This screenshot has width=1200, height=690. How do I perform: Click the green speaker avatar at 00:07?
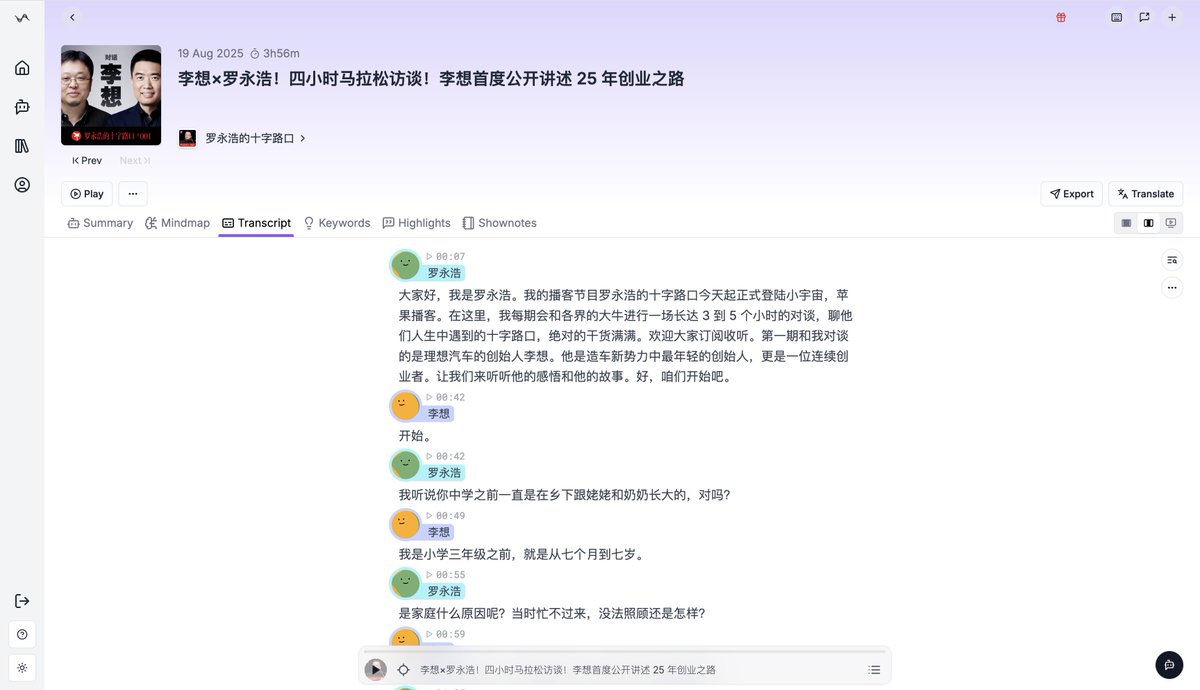coord(405,265)
